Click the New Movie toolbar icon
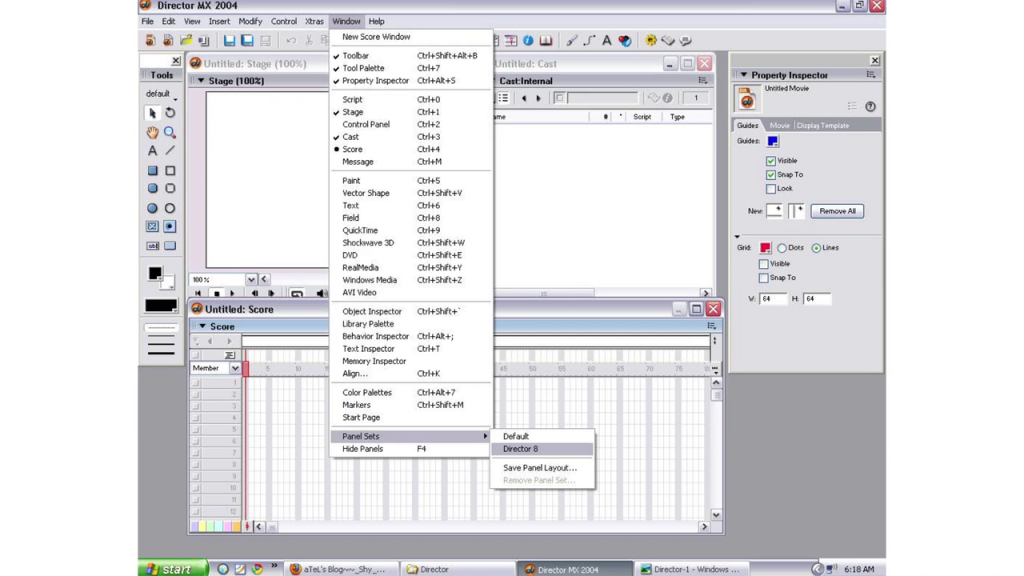Image resolution: width=1024 pixels, height=576 pixels. [150, 40]
